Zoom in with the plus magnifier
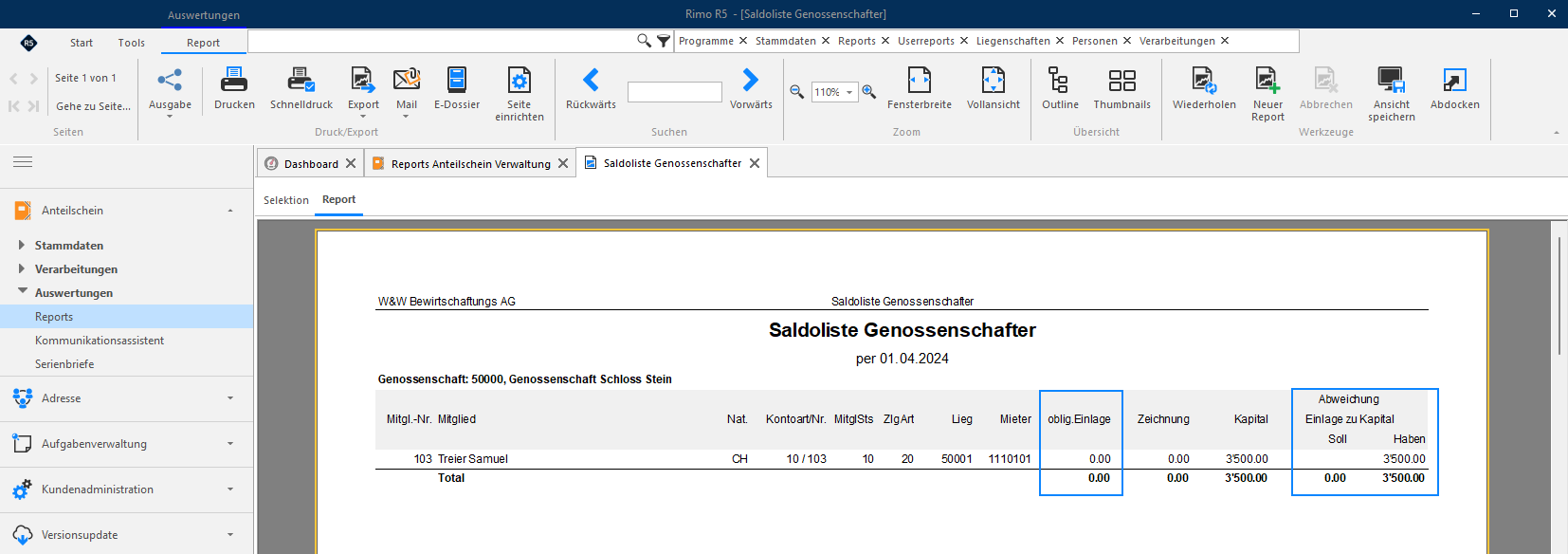Viewport: 1568px width, 554px height. point(868,92)
